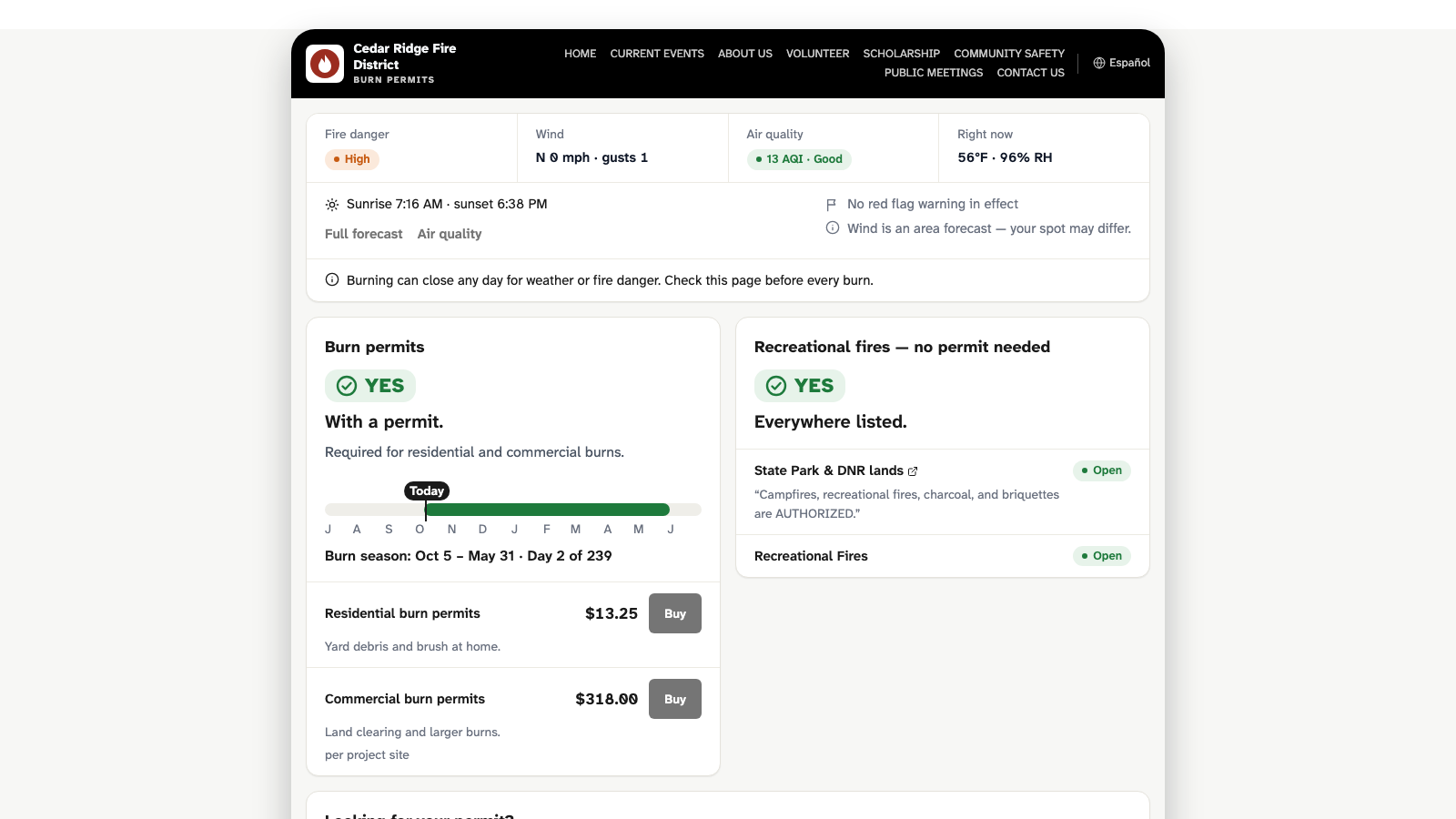The height and width of the screenshot is (819, 1456).
Task: Click the info icon beside Burning can close
Action: [332, 280]
